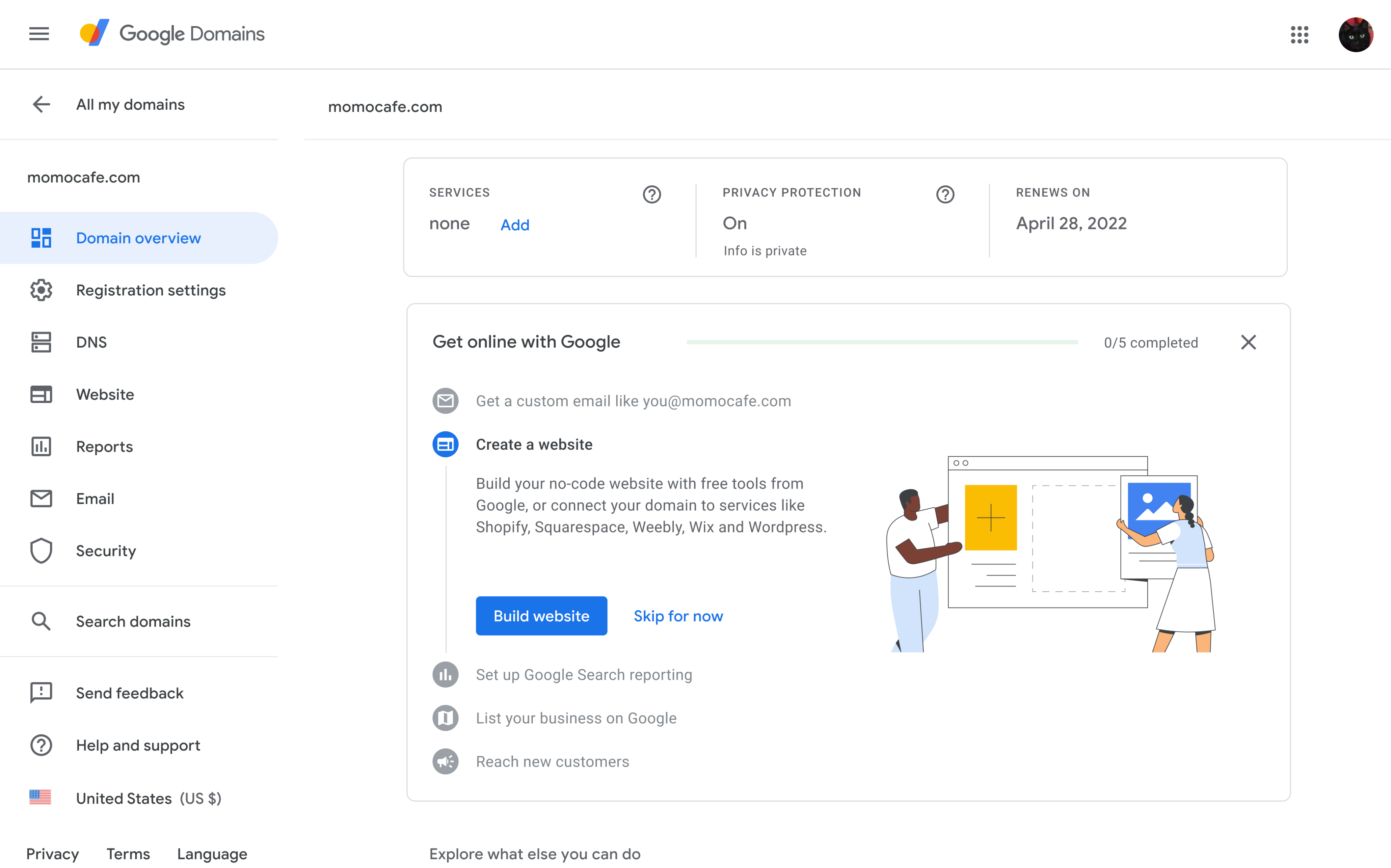
Task: Expand Reach new customers step
Action: click(553, 762)
